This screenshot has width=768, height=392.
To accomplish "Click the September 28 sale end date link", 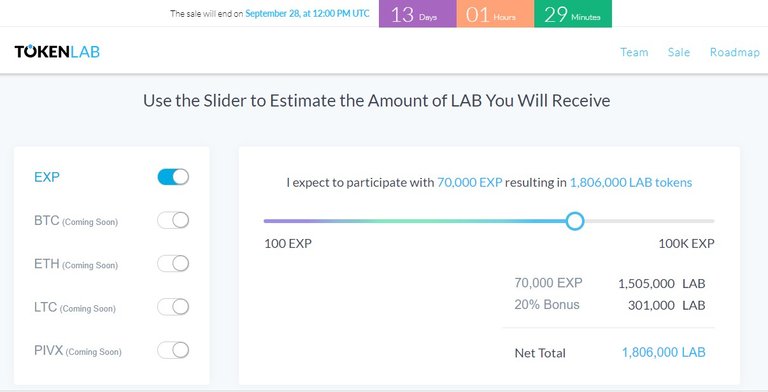I will 307,14.
